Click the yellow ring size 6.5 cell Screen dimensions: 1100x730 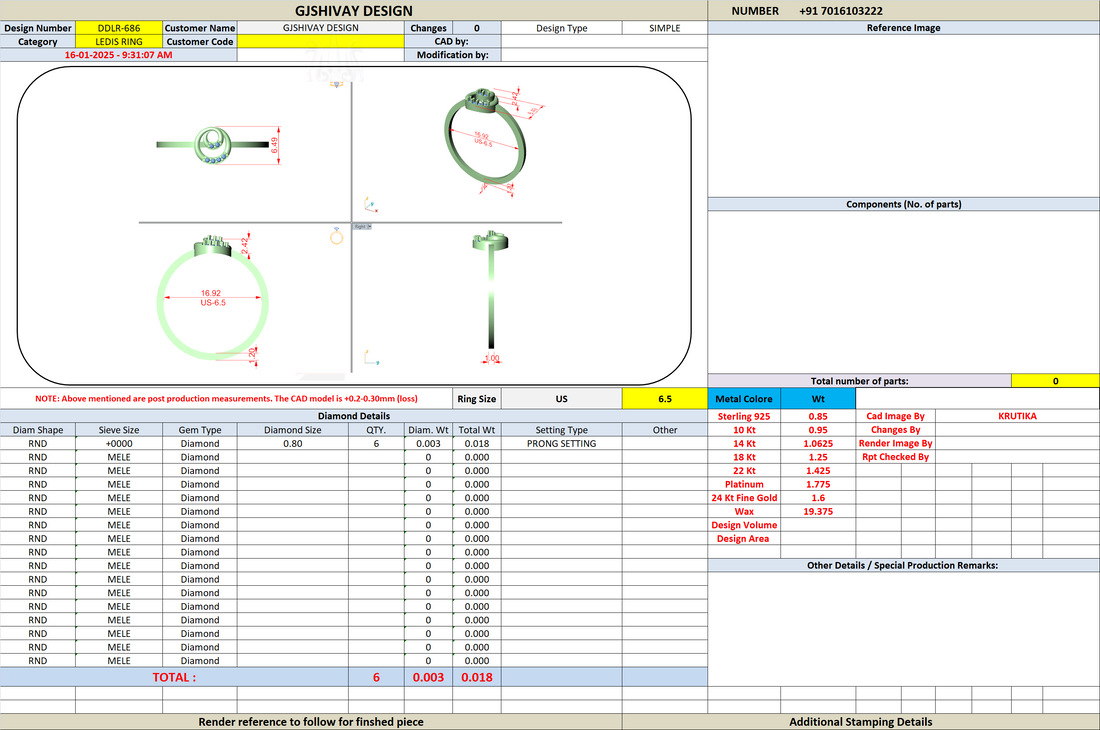tap(664, 398)
